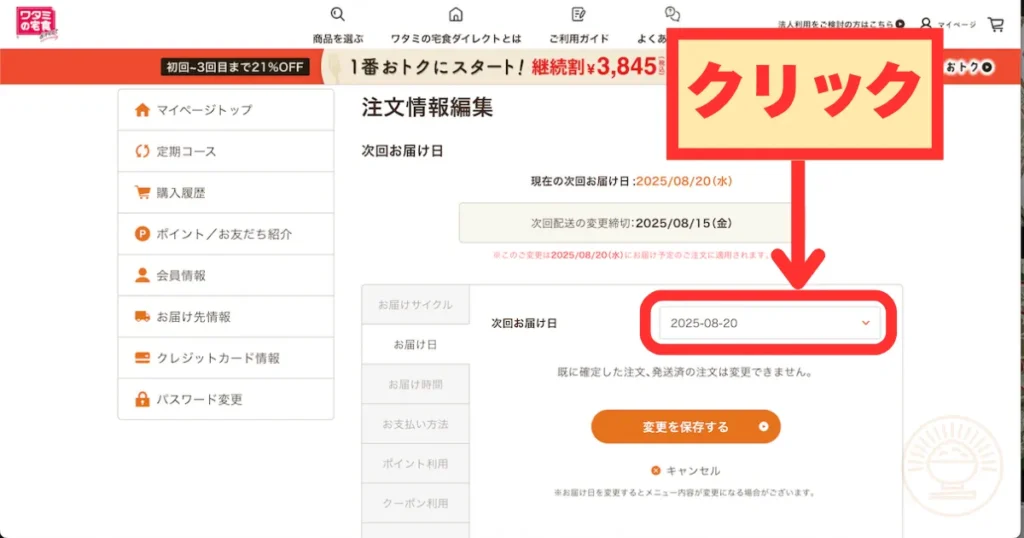
Task: Click the キャンセル link
Action: coord(693,470)
